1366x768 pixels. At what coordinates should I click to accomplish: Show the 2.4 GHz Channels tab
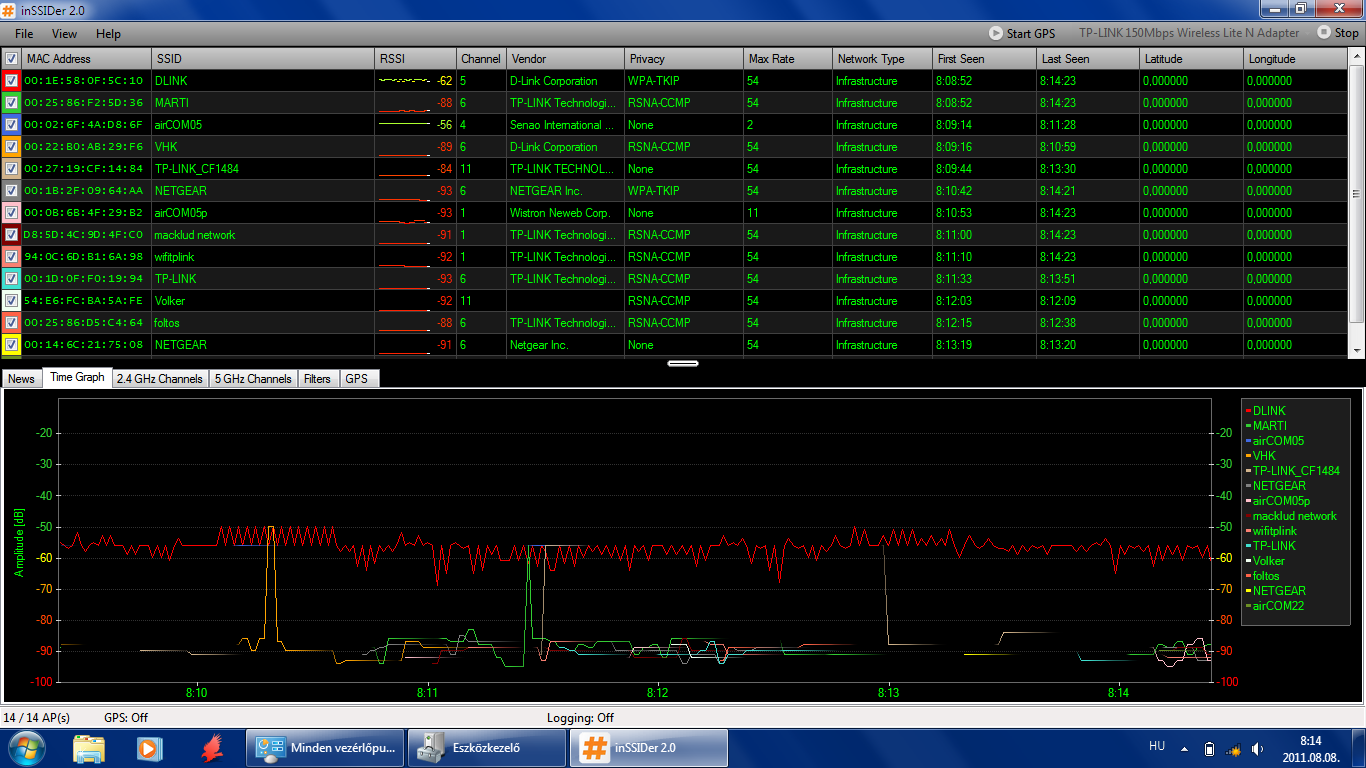pyautogui.click(x=160, y=379)
